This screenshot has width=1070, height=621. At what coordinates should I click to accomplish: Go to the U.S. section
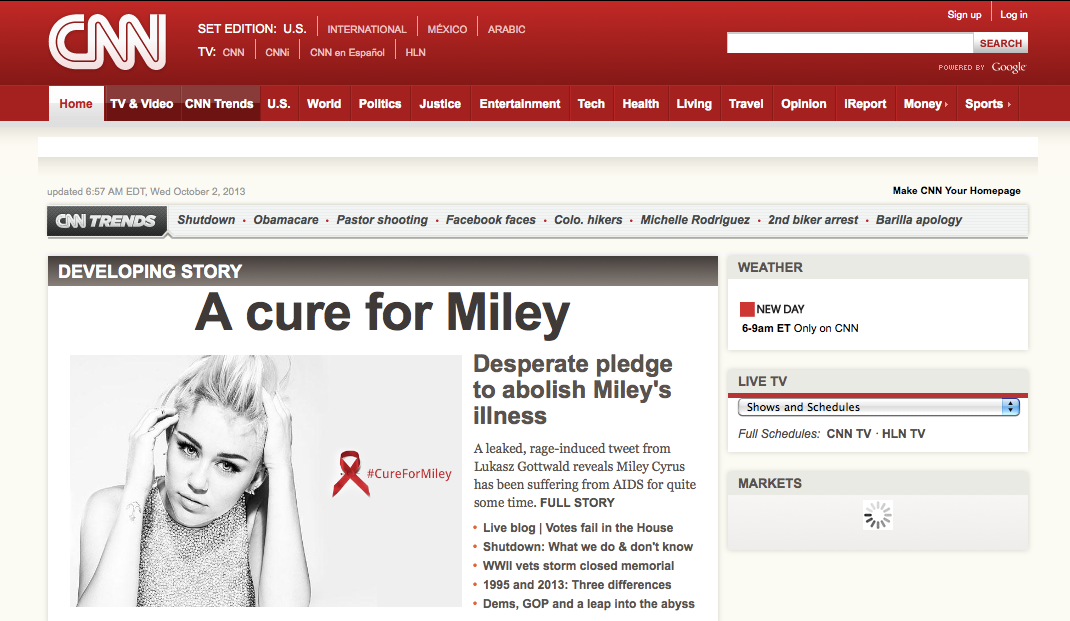279,104
